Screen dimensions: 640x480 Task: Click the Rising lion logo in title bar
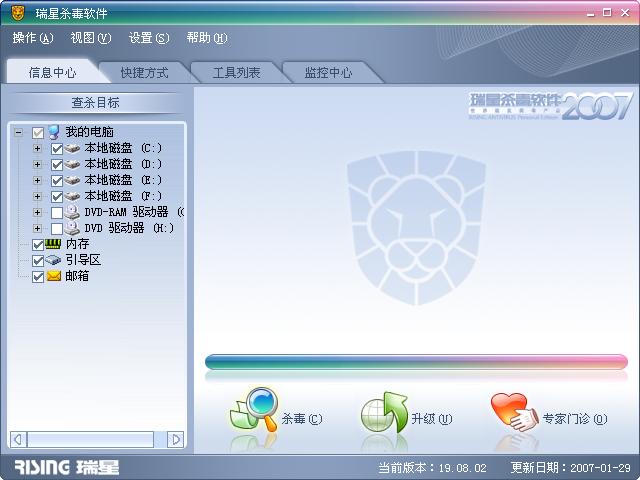click(18, 13)
